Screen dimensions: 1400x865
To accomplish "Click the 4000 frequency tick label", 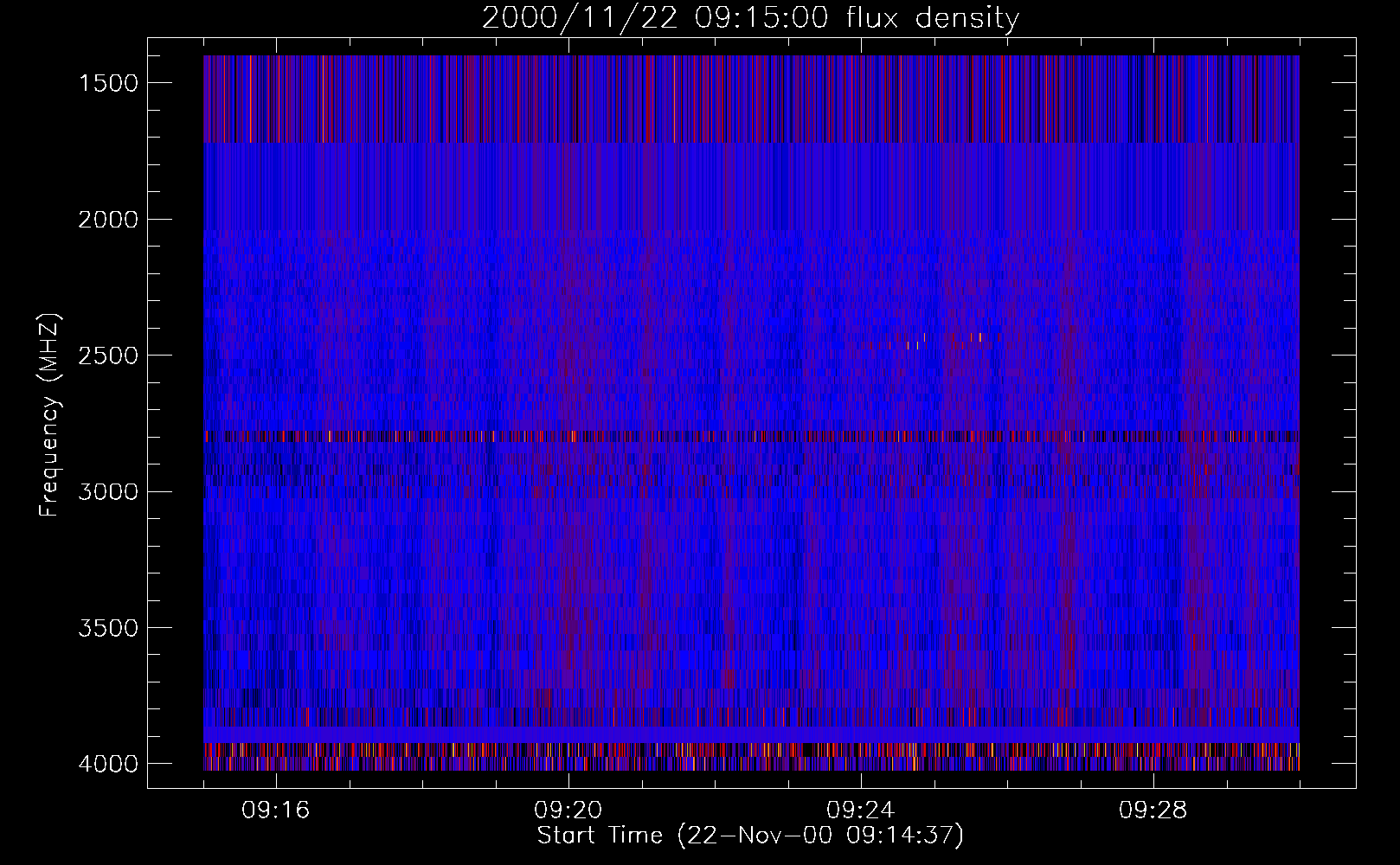I will pos(108,764).
